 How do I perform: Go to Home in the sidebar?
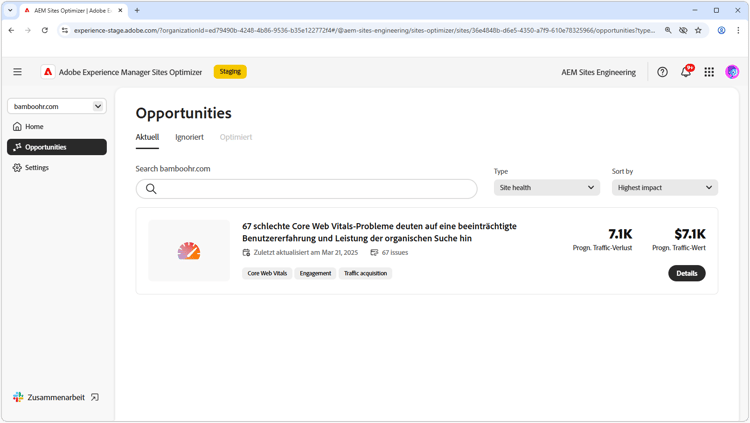pyautogui.click(x=57, y=126)
